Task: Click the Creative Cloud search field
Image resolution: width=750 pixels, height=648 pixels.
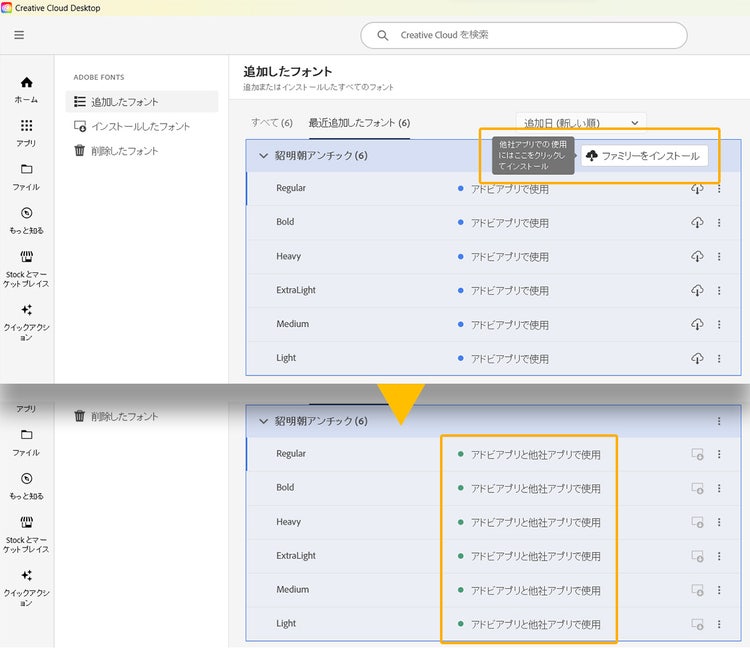Action: (x=524, y=35)
